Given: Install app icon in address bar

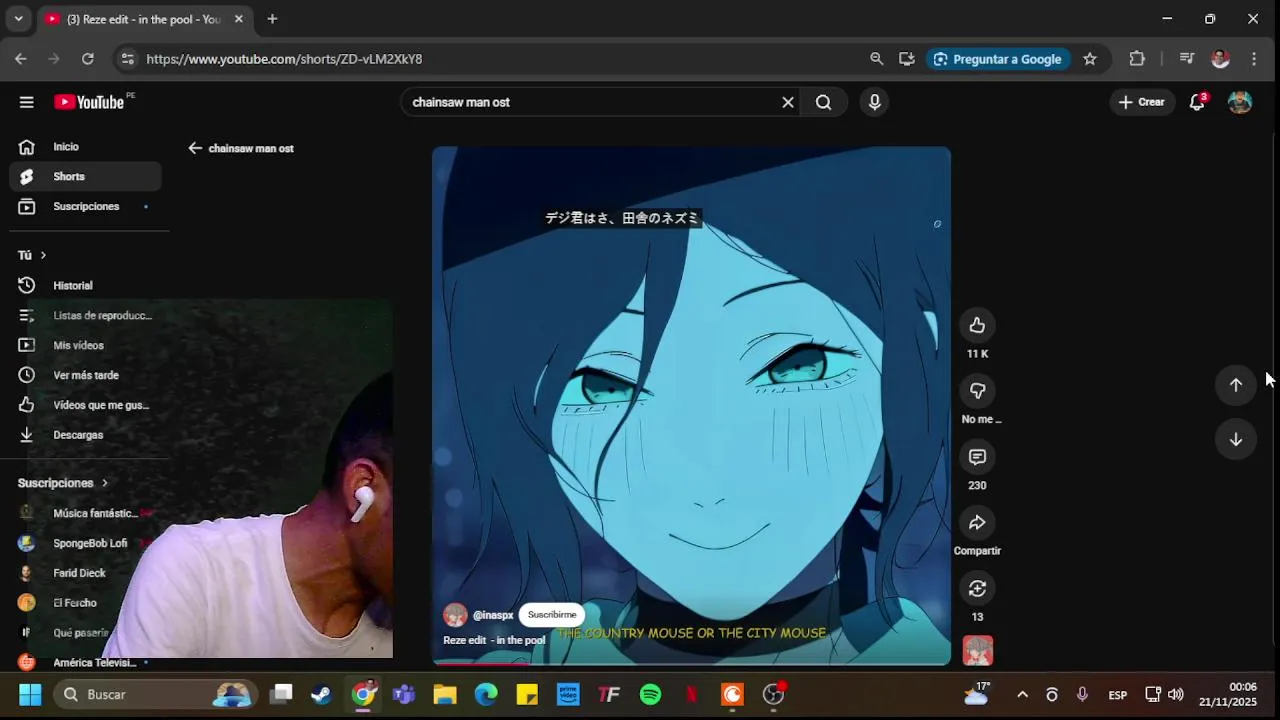Looking at the screenshot, I should (907, 59).
